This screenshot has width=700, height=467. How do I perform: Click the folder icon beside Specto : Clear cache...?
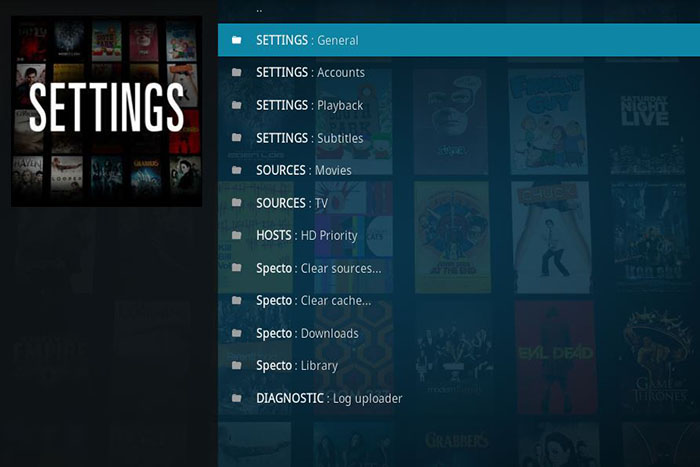(x=237, y=300)
